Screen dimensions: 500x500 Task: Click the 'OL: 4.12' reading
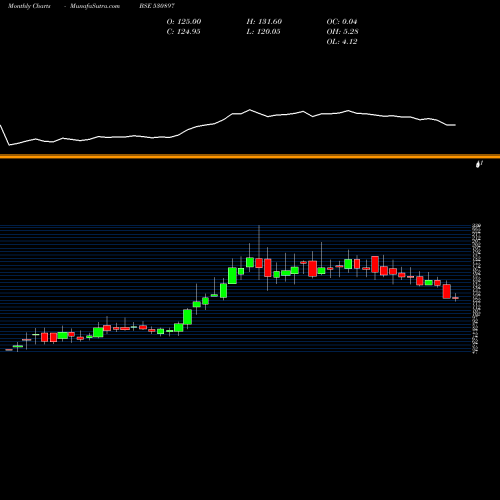click(x=342, y=42)
